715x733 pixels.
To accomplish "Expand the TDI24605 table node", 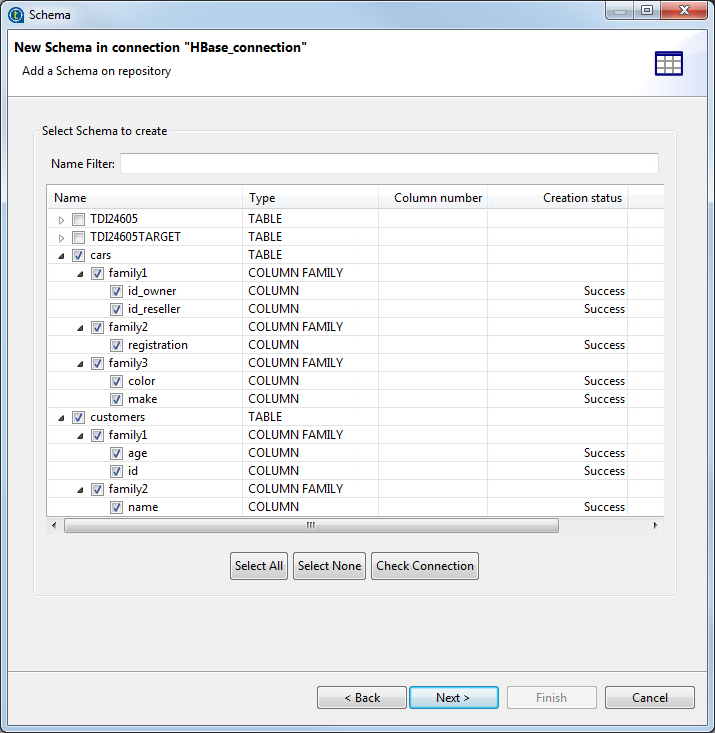I will (61, 219).
